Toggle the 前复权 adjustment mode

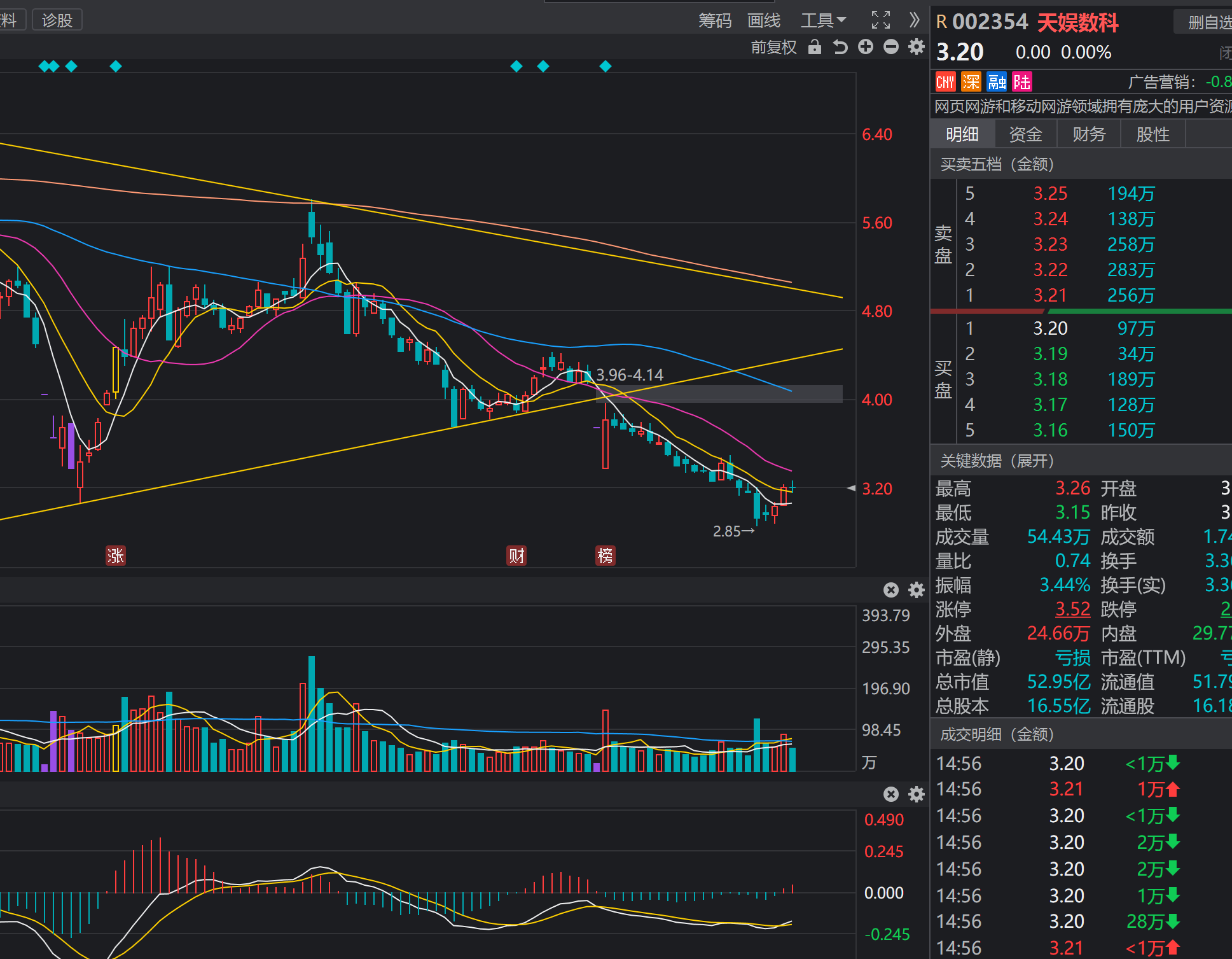[x=773, y=47]
